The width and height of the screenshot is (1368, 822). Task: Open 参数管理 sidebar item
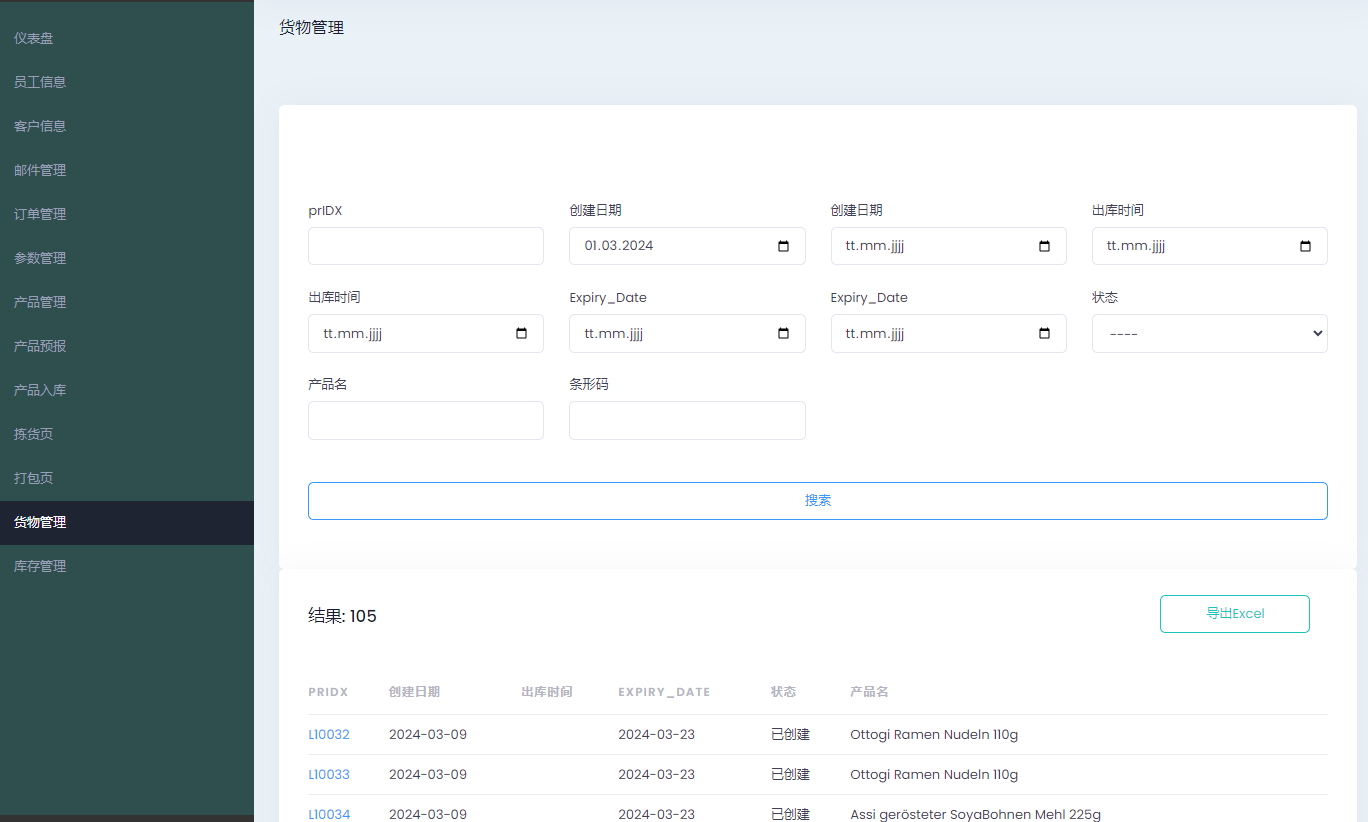(127, 258)
